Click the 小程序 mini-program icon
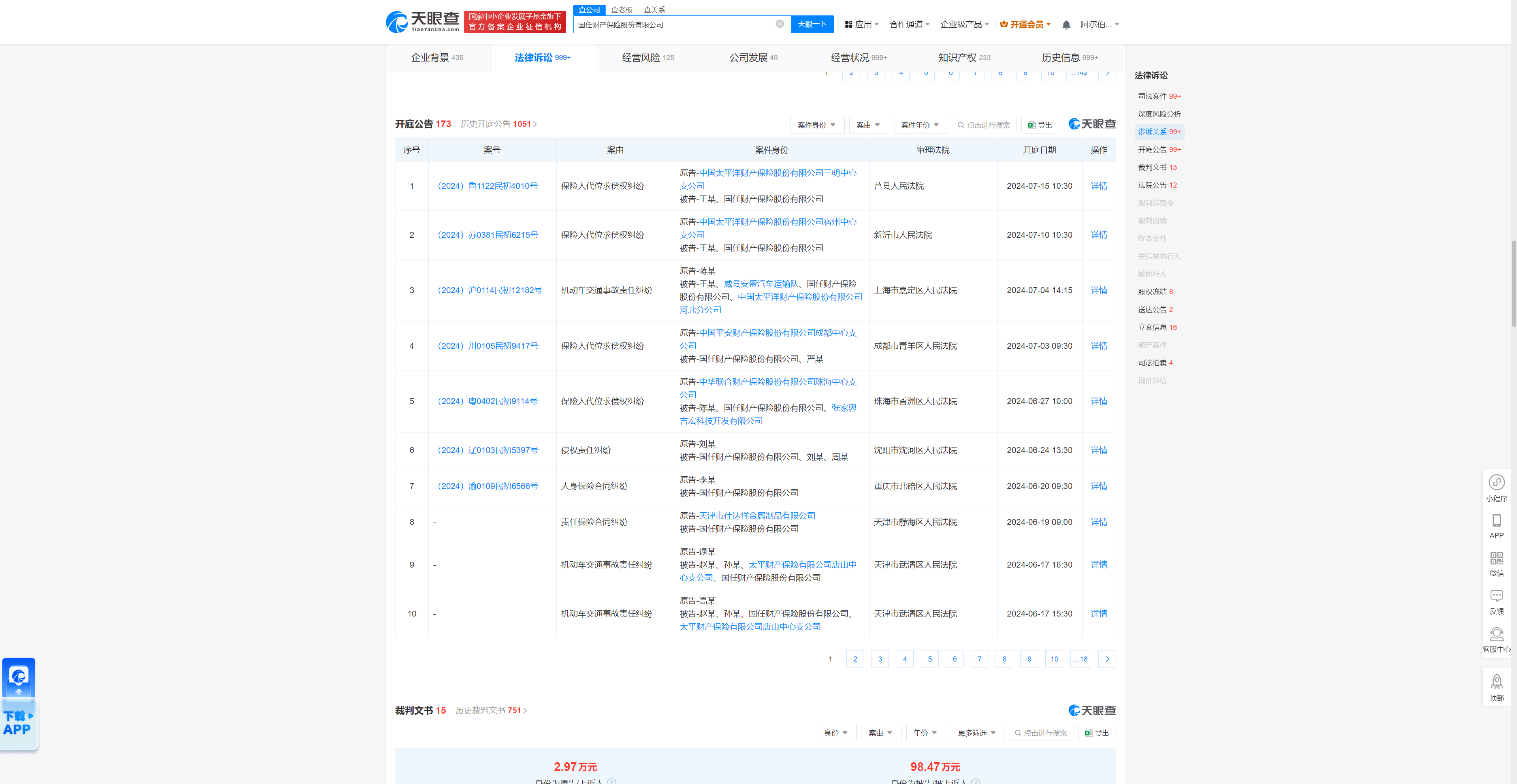The width and height of the screenshot is (1517, 784). (x=1496, y=483)
